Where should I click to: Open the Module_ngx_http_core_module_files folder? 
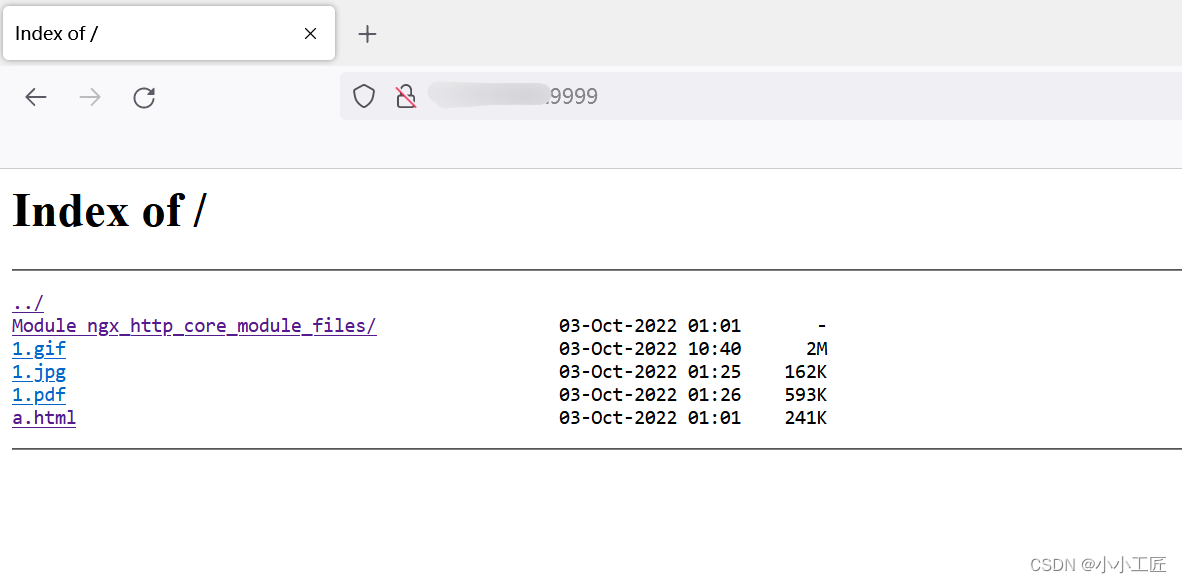pos(193,325)
